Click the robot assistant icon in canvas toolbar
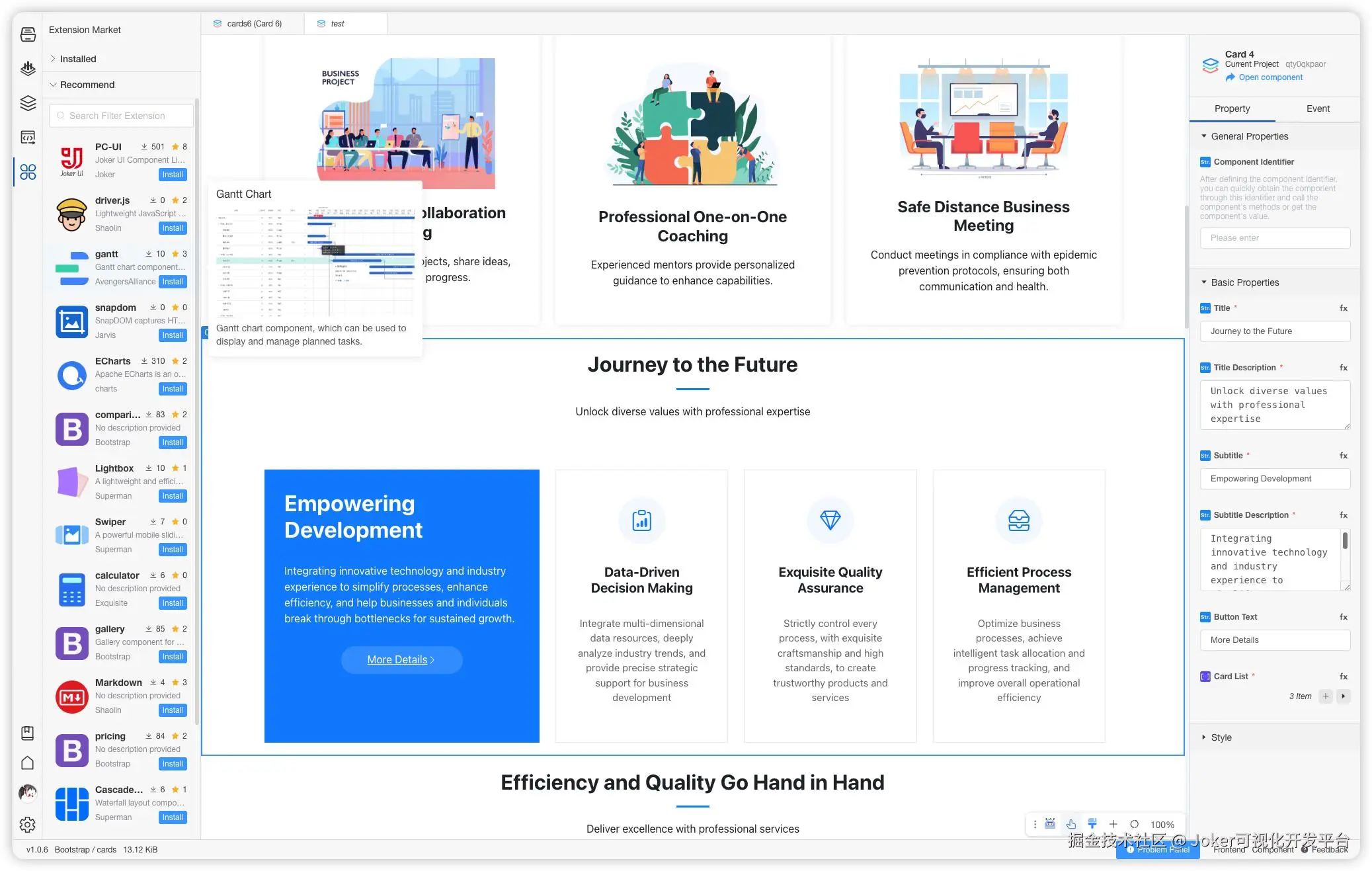The image size is (1372, 871). click(x=1050, y=824)
